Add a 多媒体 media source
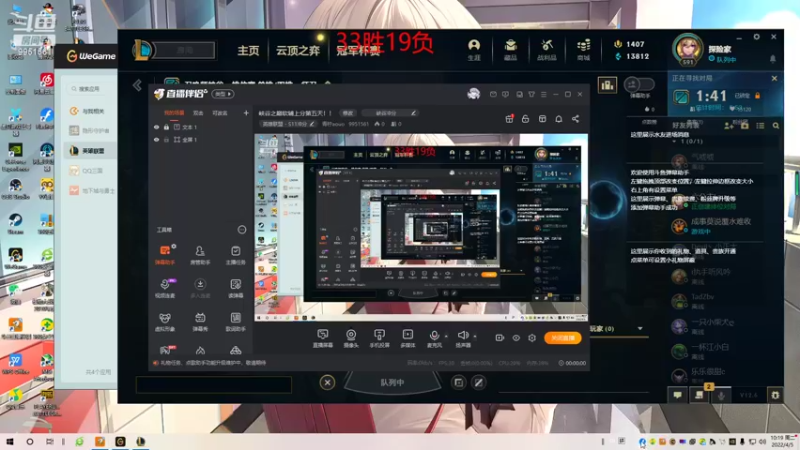800x450 pixels. click(x=408, y=338)
